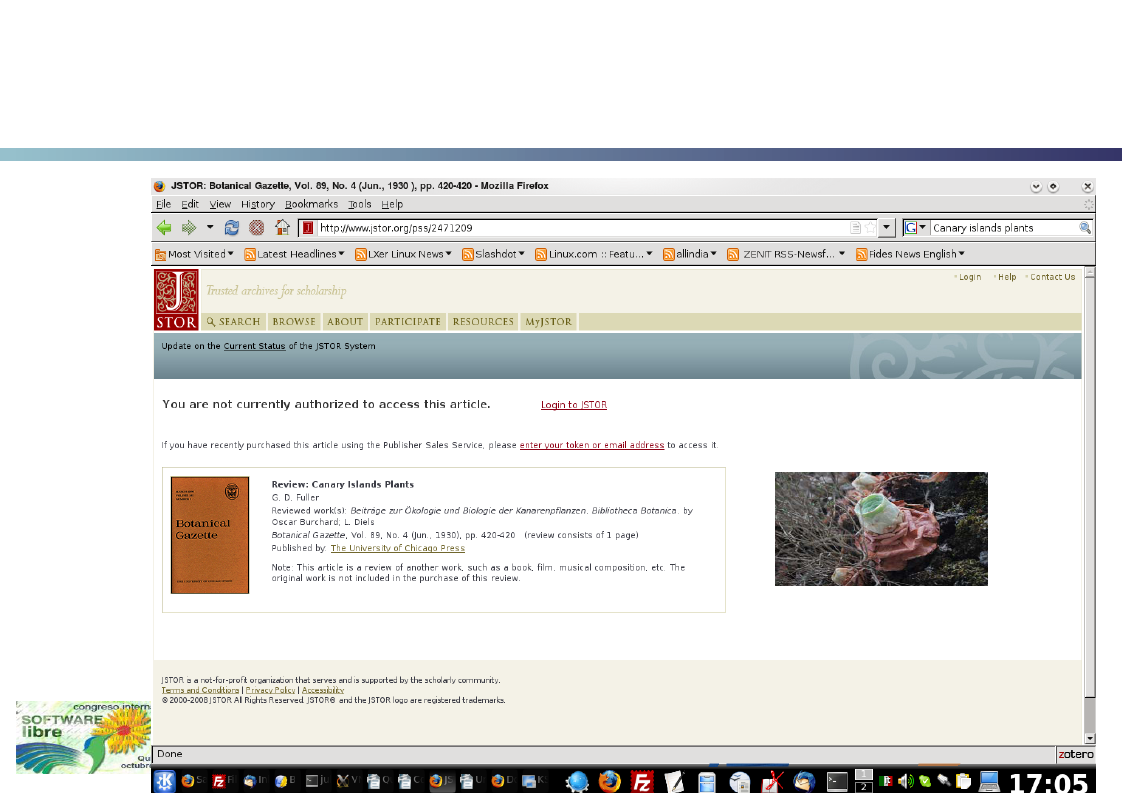Click the top-right Login link
This screenshot has width=1123, height=794.
tap(970, 277)
